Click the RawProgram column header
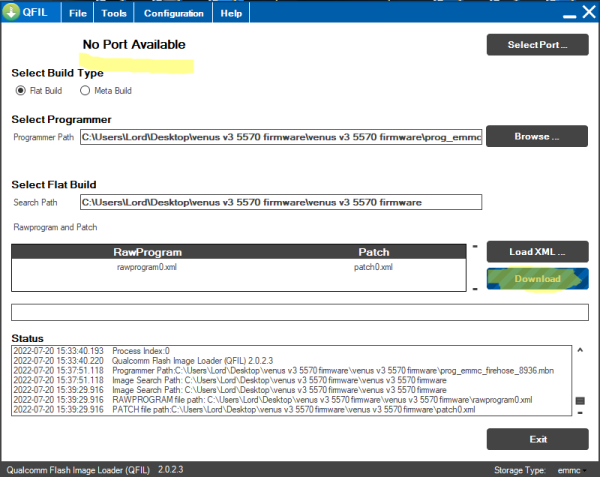This screenshot has width=600, height=477. (x=148, y=252)
